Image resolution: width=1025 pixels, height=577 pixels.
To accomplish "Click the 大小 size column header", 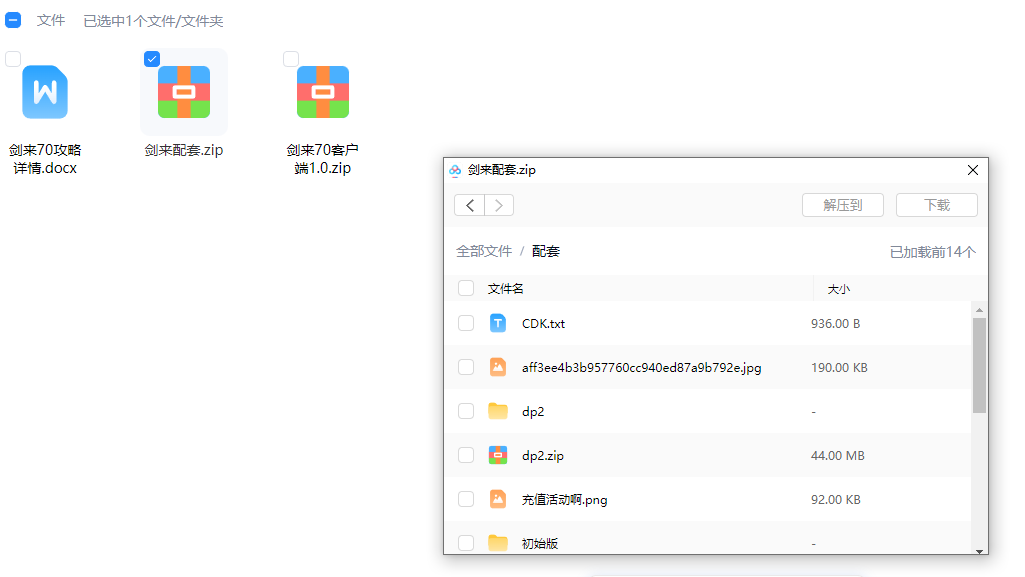I will tap(838, 289).
